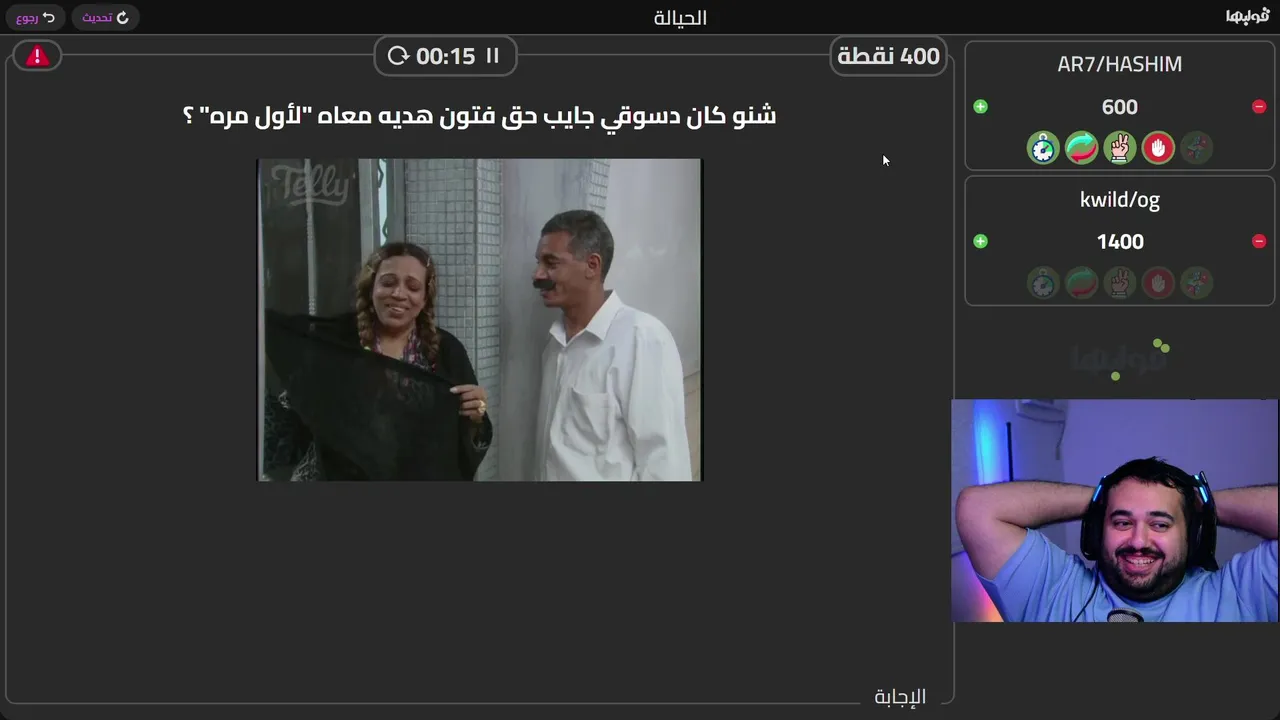Click the kwild/og team name
This screenshot has height=720, width=1280.
click(x=1120, y=200)
